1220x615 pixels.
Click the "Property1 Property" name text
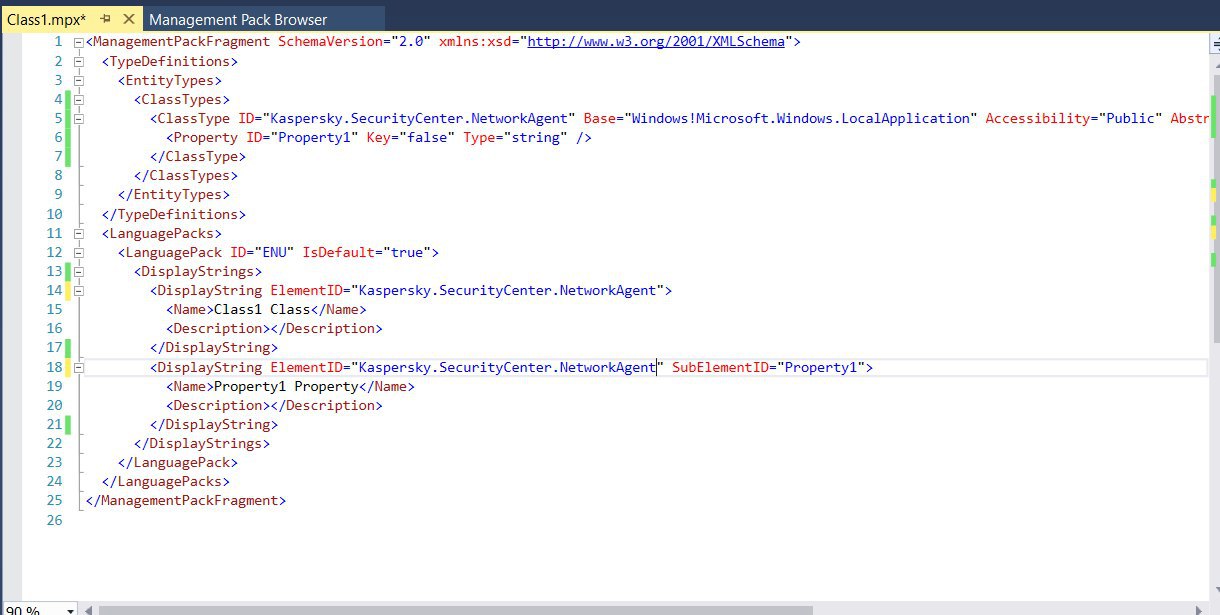pos(286,386)
